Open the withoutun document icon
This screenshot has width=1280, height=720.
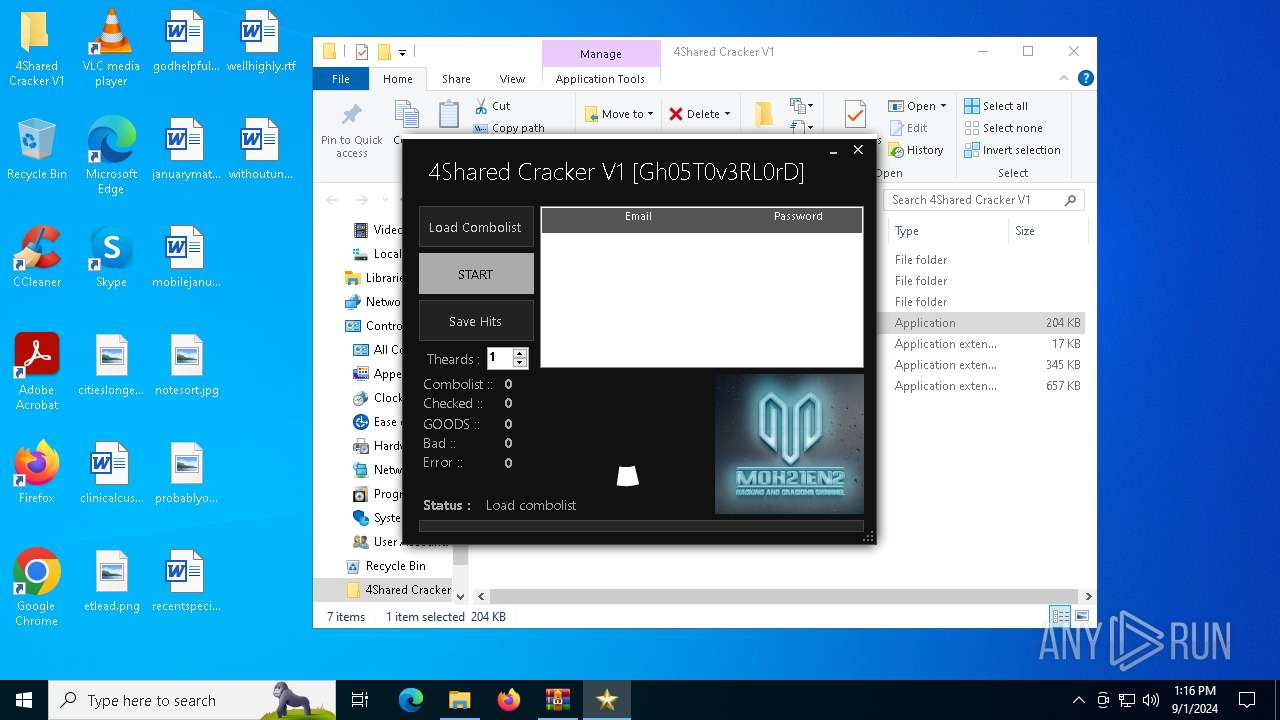click(260, 149)
